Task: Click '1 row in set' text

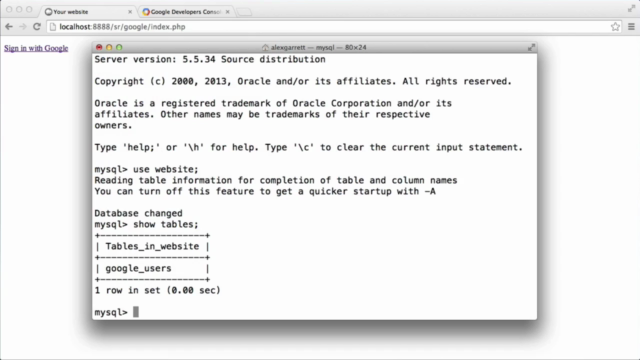Action: point(158,291)
